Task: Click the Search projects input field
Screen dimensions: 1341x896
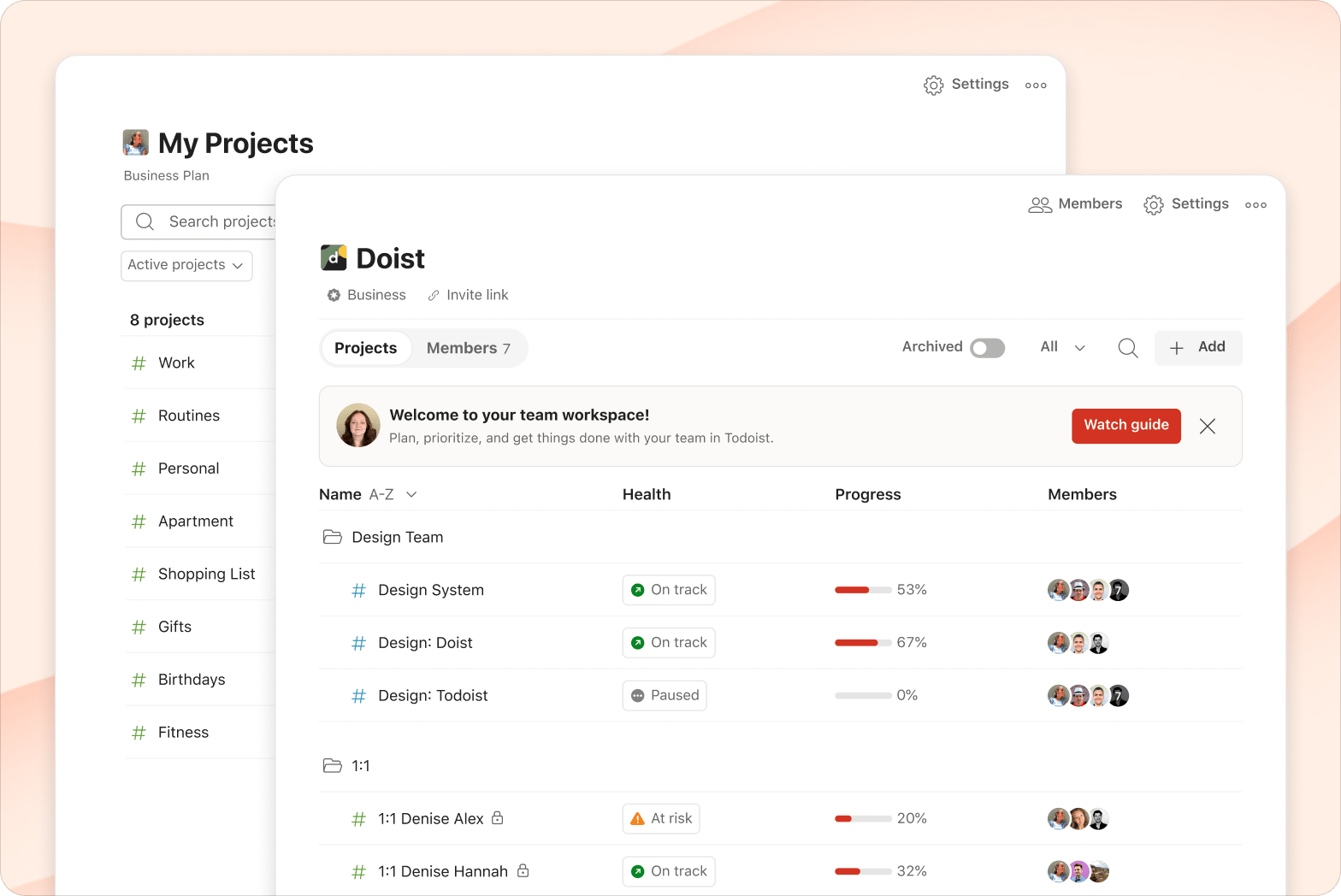Action: point(199,221)
